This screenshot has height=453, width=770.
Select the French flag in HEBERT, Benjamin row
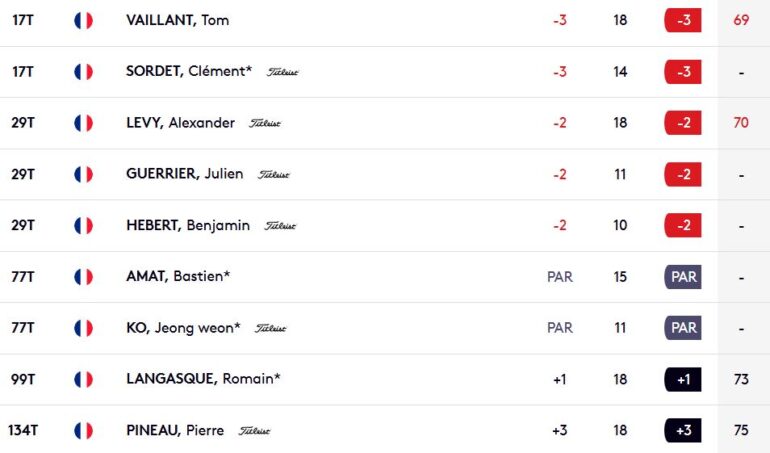click(x=83, y=226)
